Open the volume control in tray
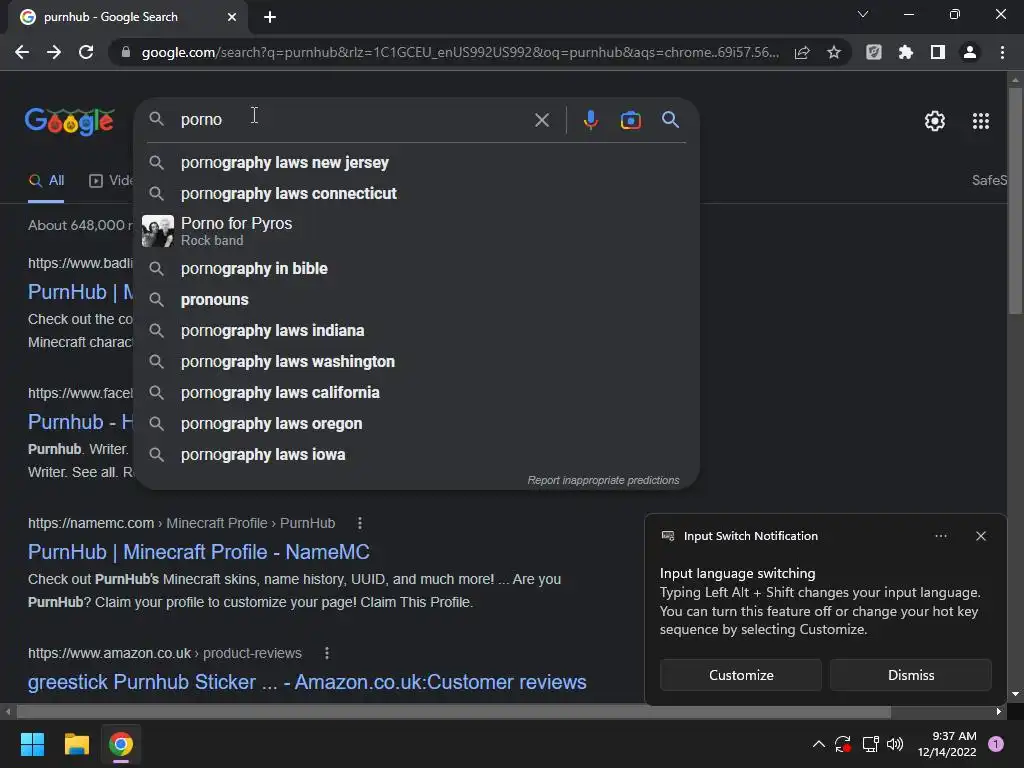The height and width of the screenshot is (768, 1024). pyautogui.click(x=895, y=744)
